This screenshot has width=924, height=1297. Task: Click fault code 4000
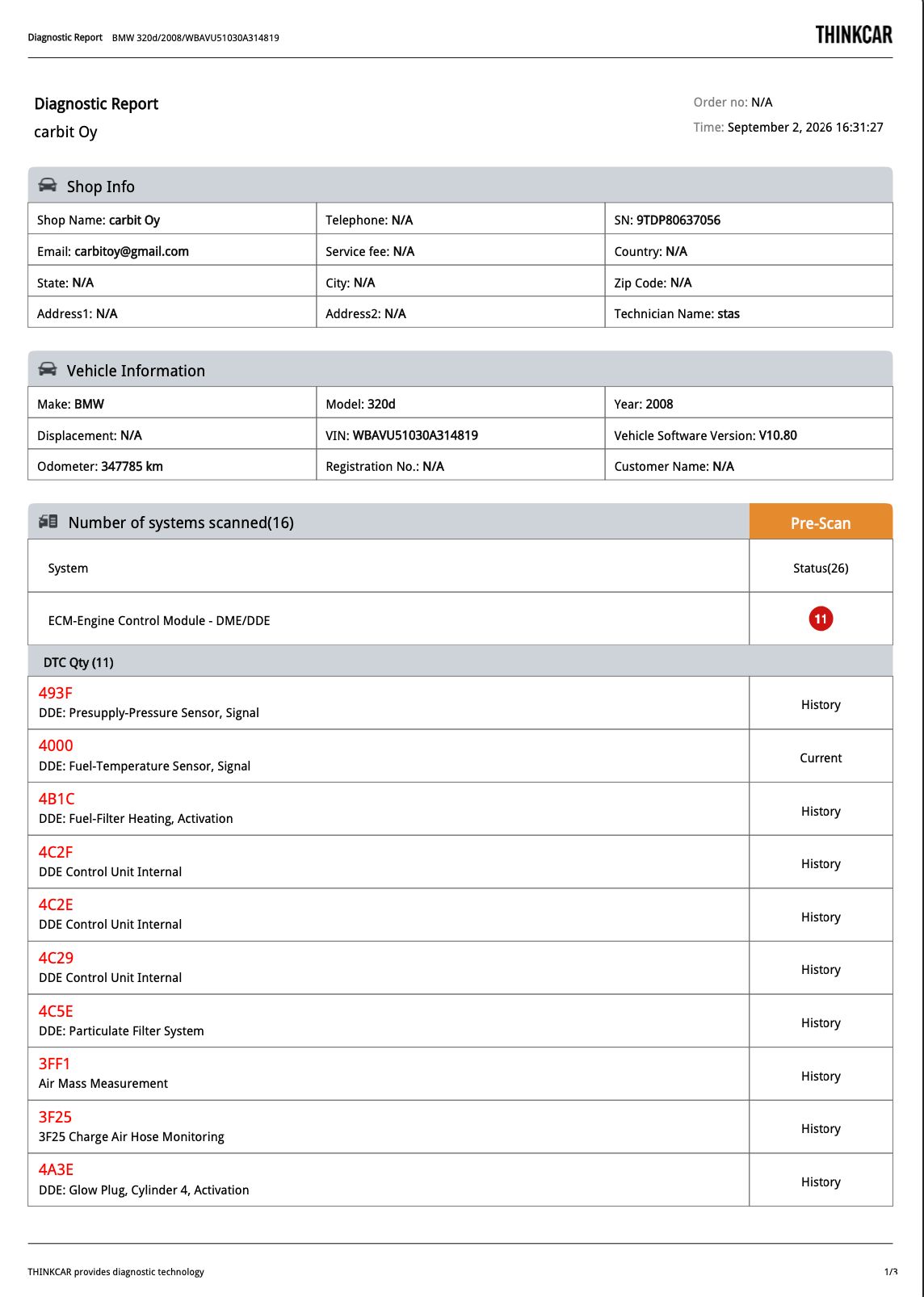[56, 745]
